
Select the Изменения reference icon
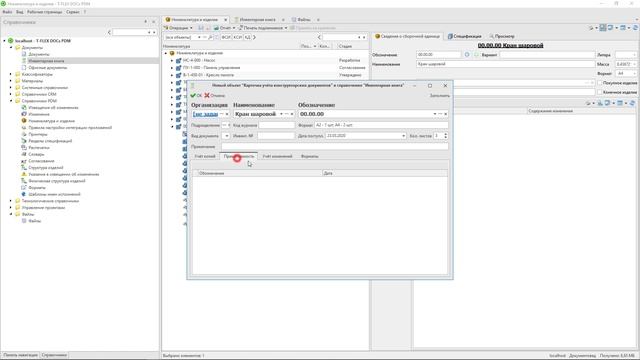click(x=24, y=114)
